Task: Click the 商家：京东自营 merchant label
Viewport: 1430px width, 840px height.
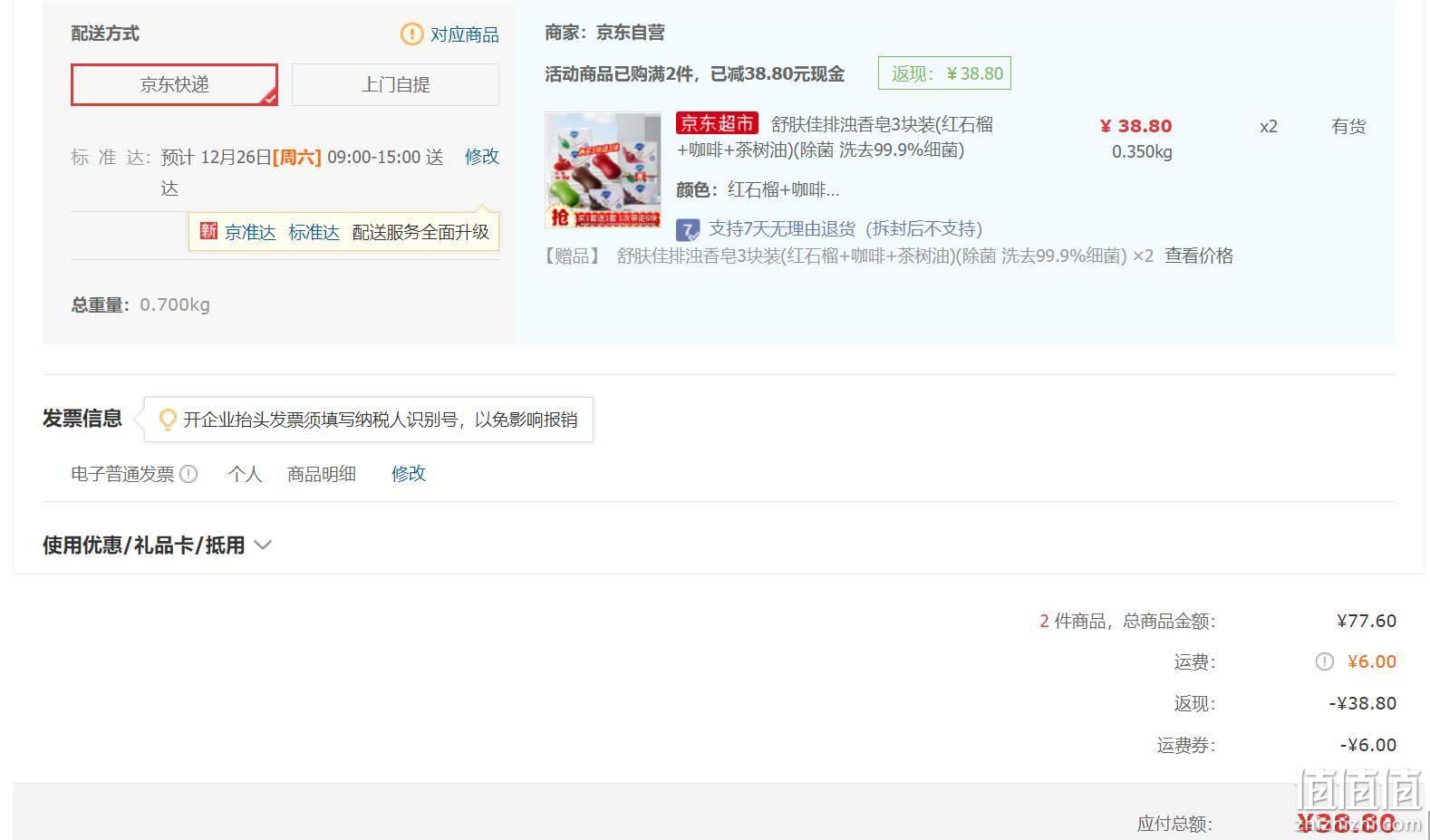Action: [x=604, y=33]
